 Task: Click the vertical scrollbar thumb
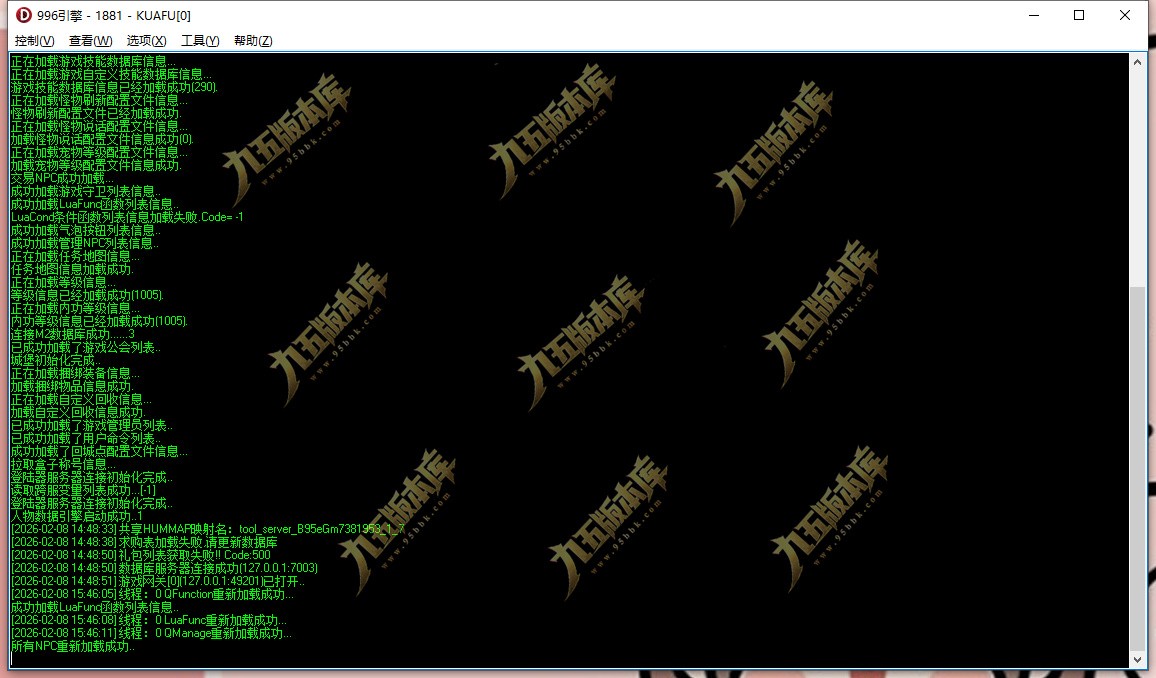(1138, 468)
